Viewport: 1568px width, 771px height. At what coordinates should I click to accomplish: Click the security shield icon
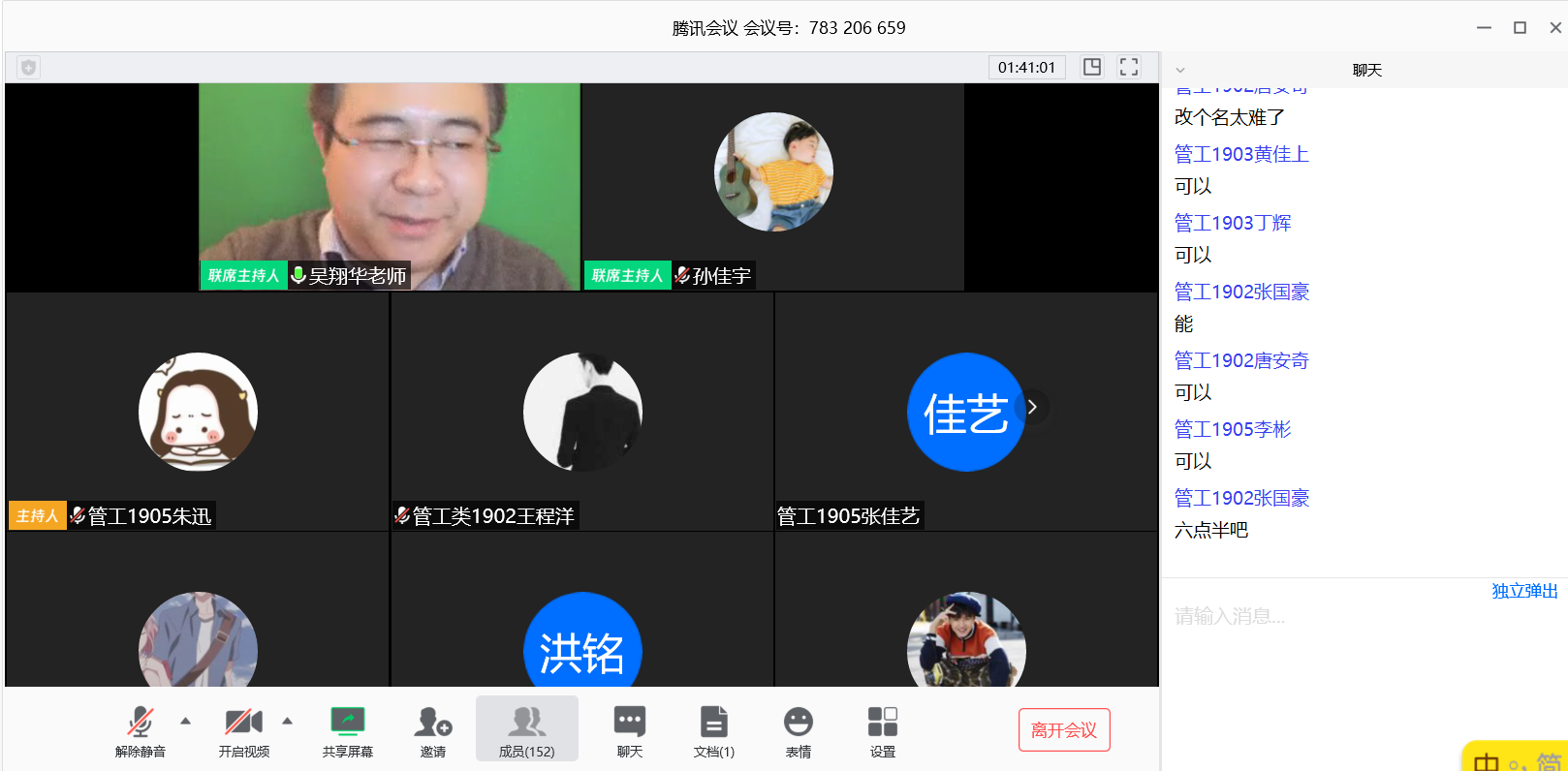point(28,68)
